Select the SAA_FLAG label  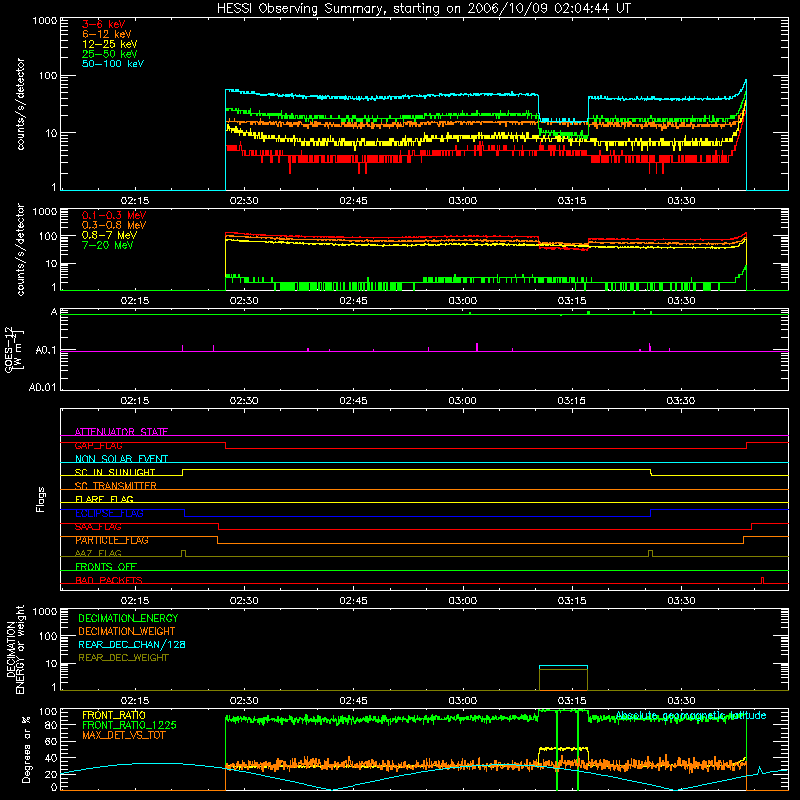(x=98, y=527)
